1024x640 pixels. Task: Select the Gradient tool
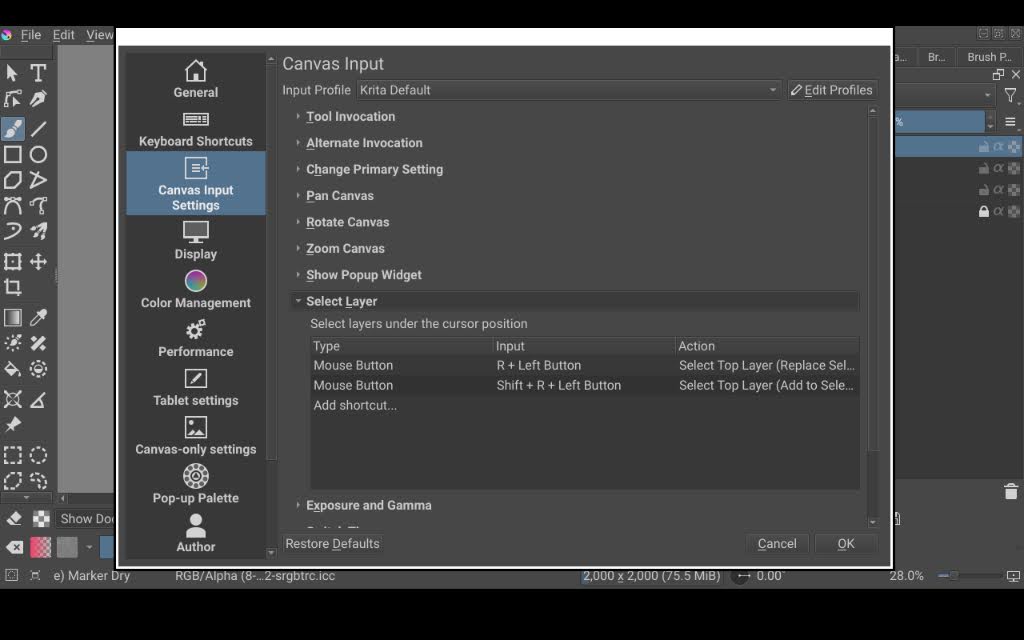[12, 317]
